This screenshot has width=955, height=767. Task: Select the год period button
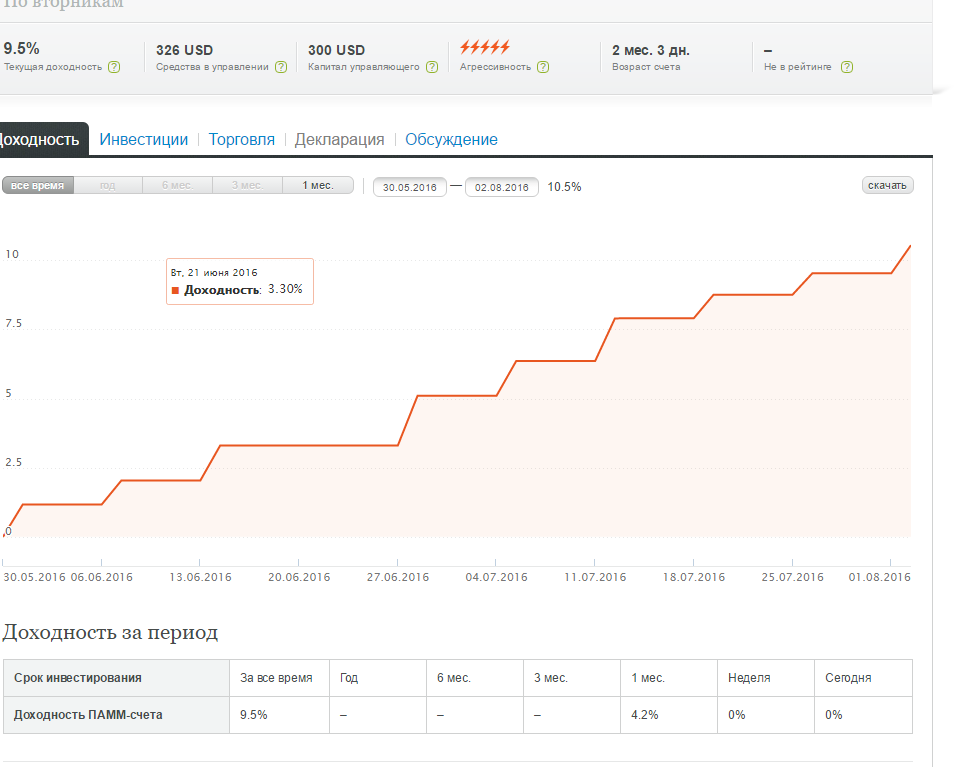(x=108, y=185)
